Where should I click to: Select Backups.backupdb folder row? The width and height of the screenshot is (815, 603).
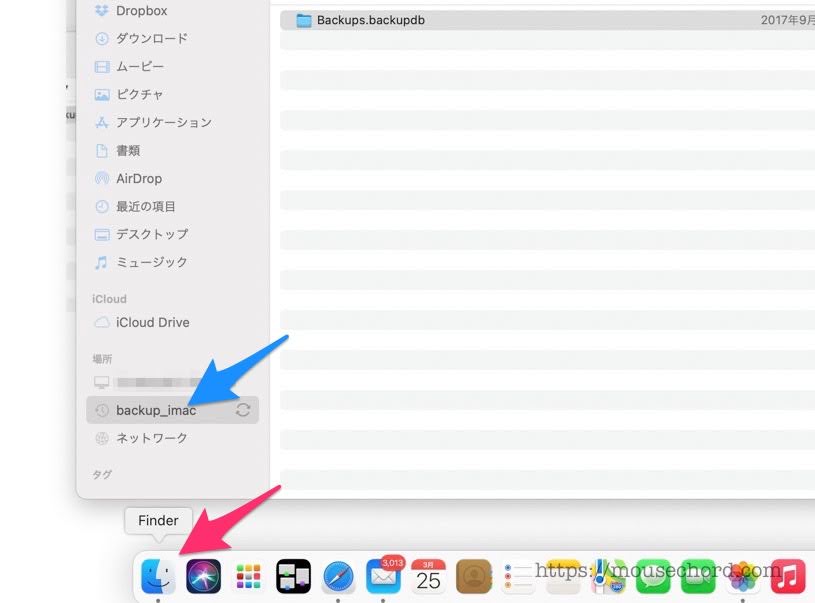tap(547, 20)
